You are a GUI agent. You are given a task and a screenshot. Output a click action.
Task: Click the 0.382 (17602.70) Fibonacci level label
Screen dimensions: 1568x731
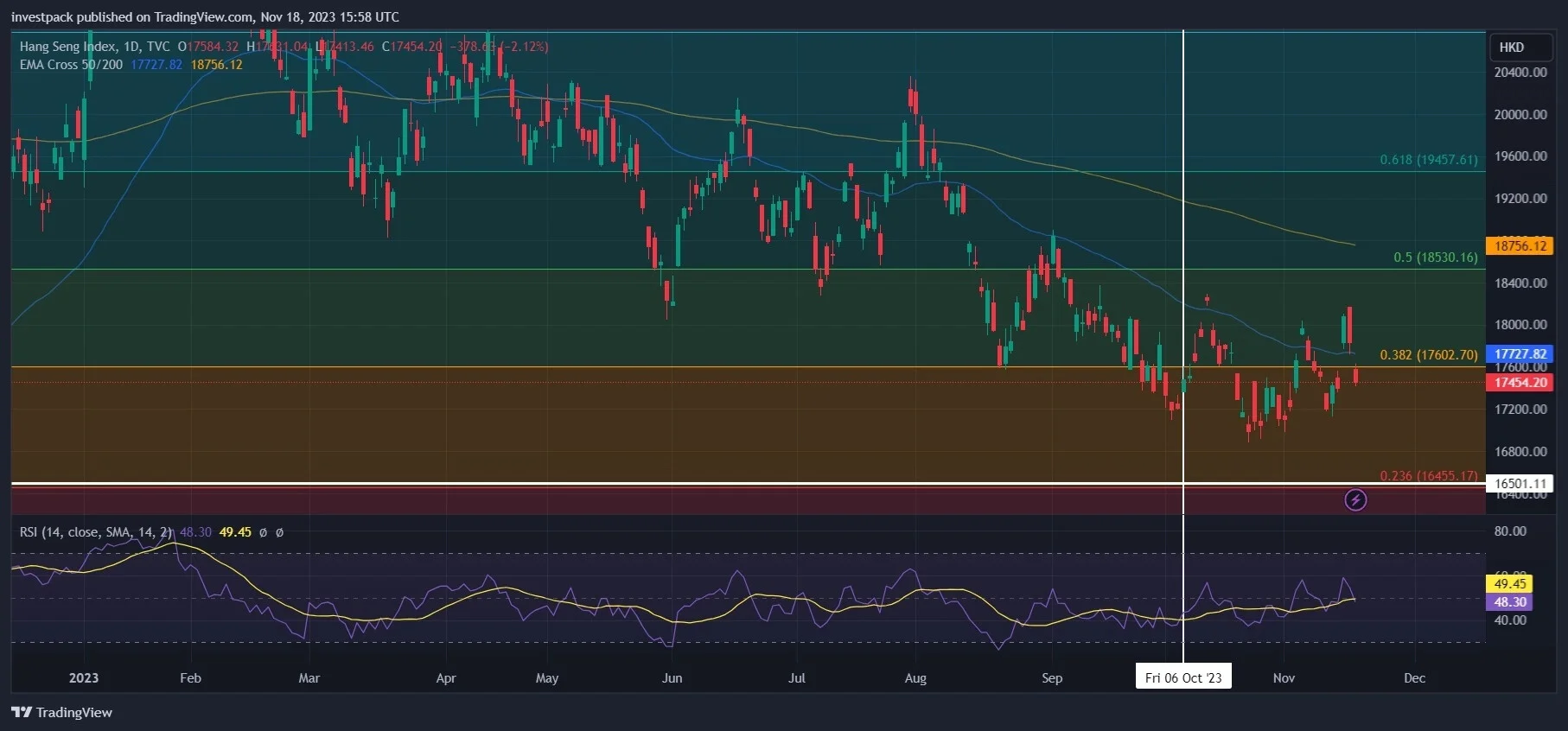(1429, 355)
